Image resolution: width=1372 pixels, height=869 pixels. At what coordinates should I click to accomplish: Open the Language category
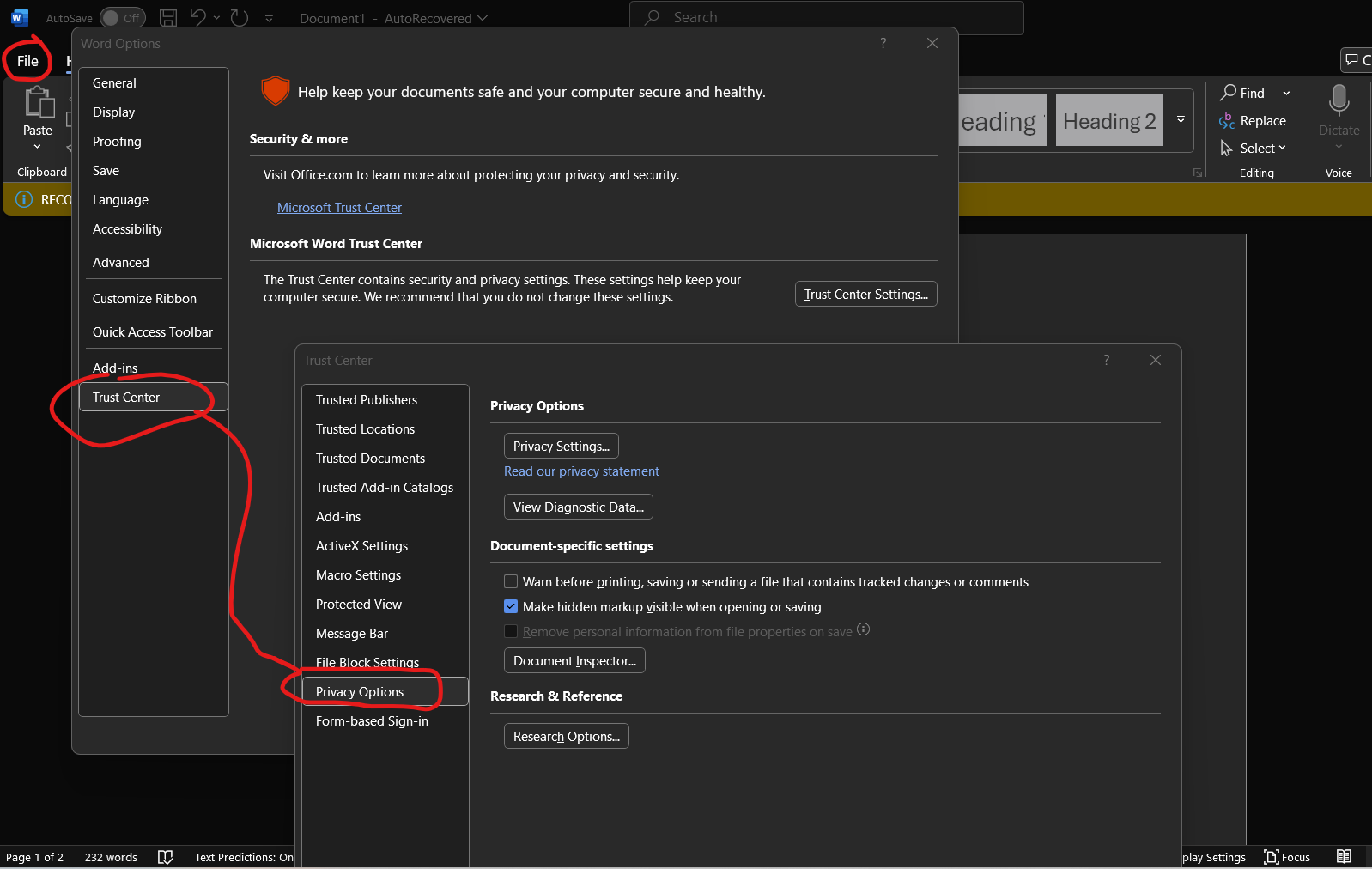point(154,200)
